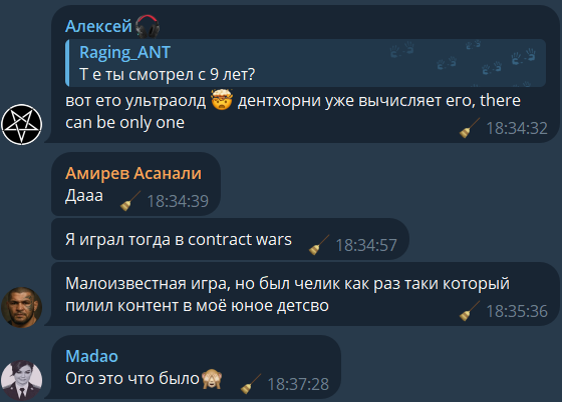Click the 18:34:32 timestamp
Screen dimensions: 562x402
coord(516,128)
